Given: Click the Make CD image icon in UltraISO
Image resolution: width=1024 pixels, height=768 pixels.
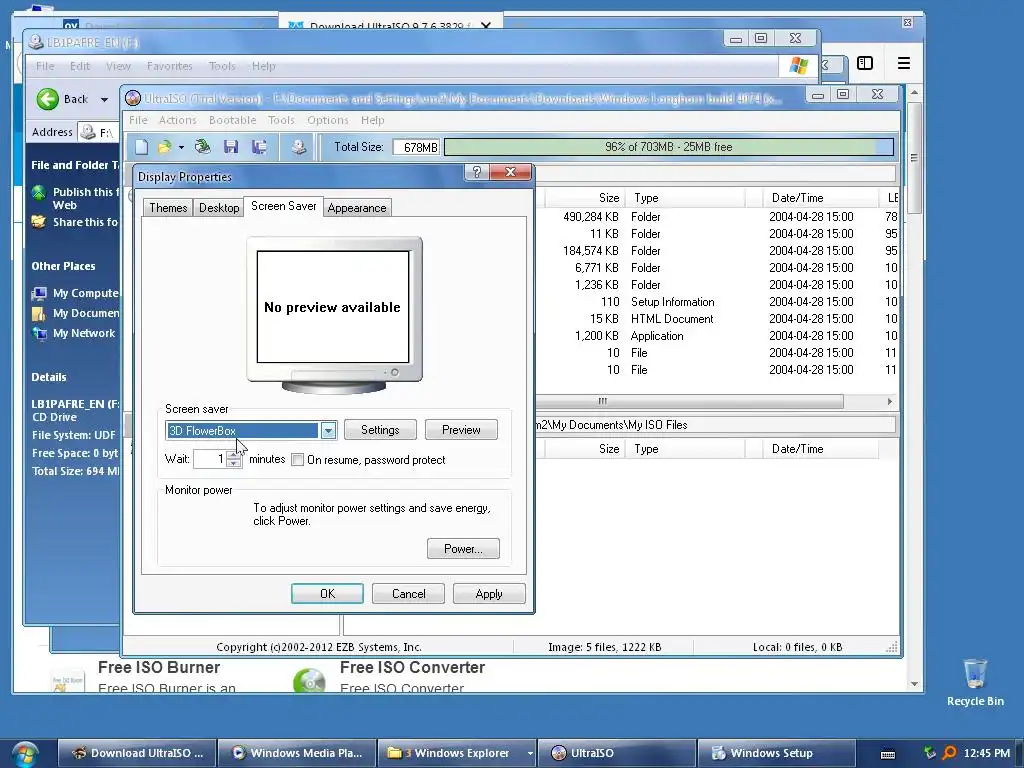Looking at the screenshot, I should click(298, 147).
